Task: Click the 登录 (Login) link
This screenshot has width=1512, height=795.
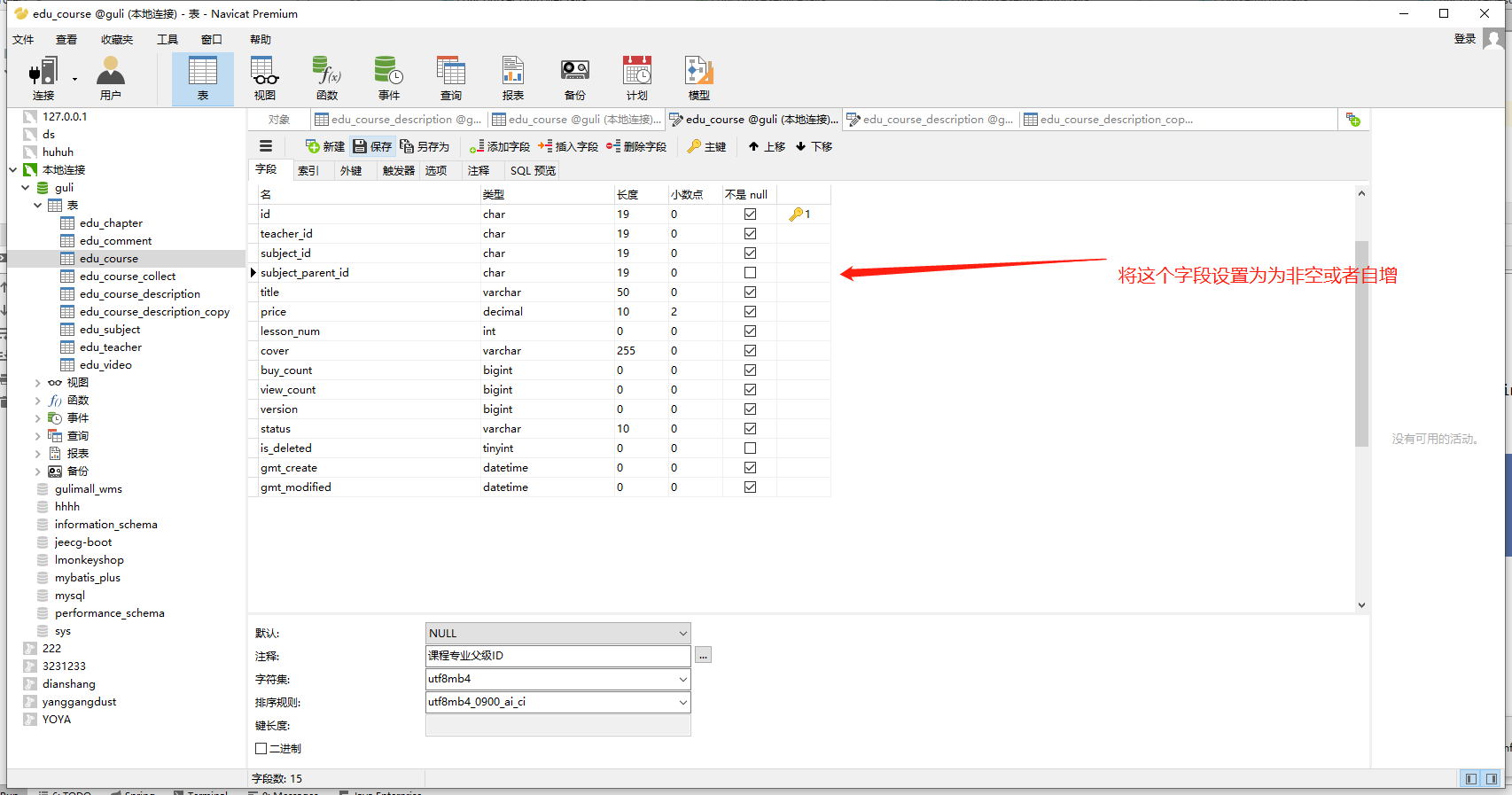Action: [1465, 39]
